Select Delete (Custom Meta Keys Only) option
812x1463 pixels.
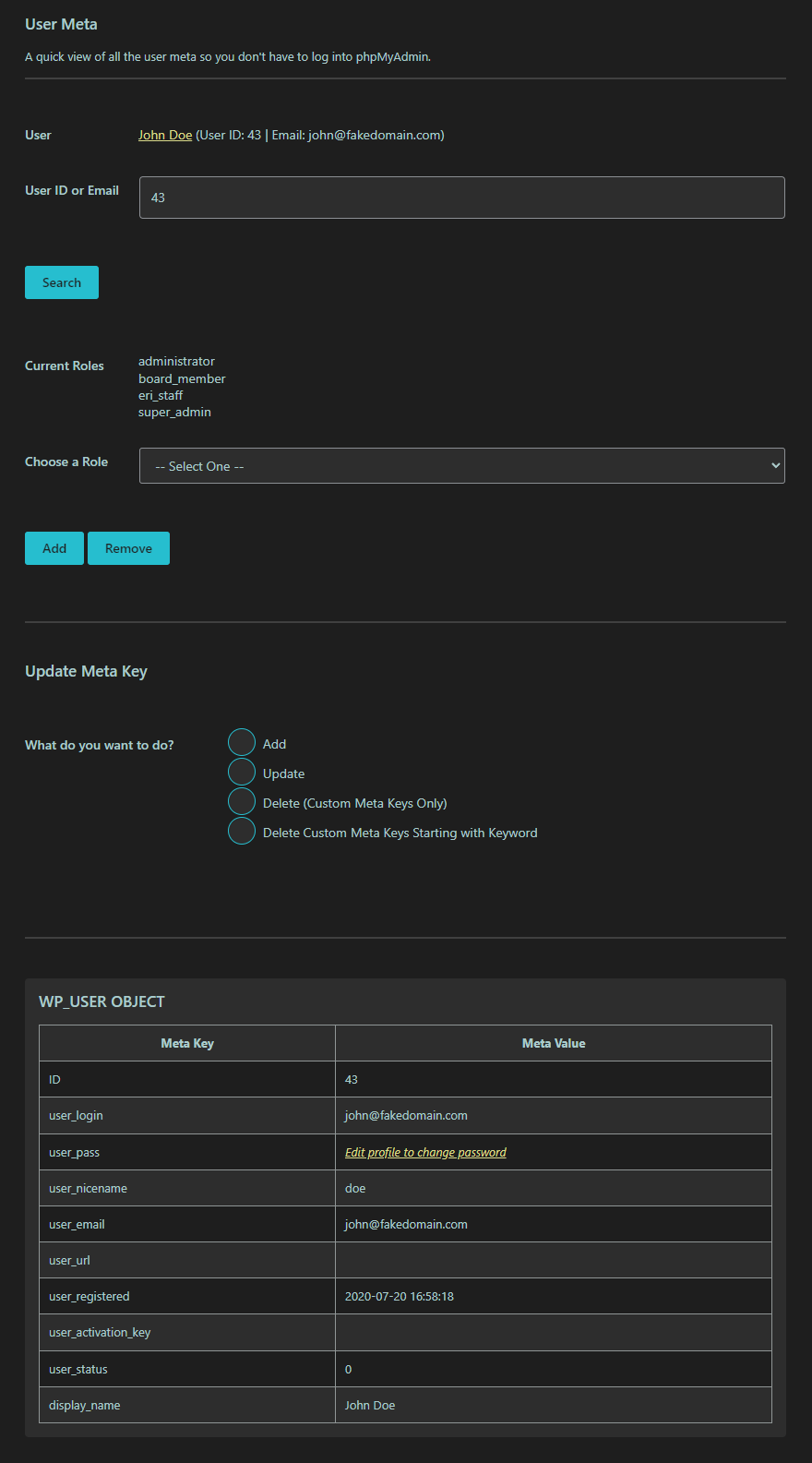coord(242,801)
